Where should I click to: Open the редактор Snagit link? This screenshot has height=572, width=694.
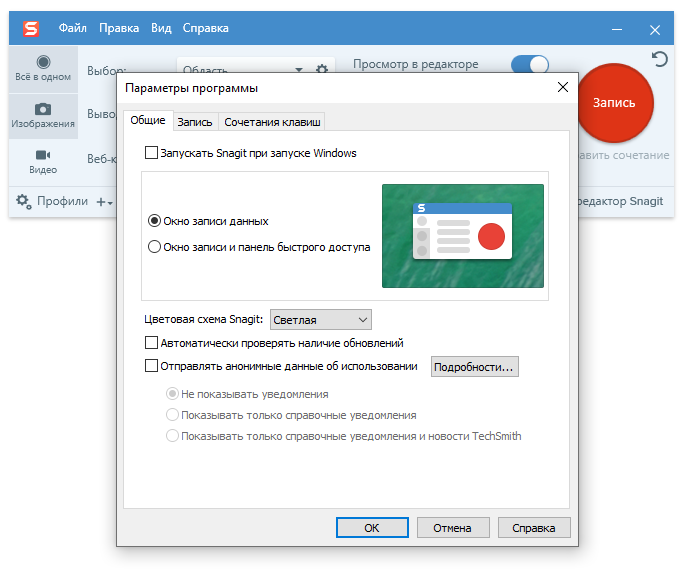pos(621,201)
